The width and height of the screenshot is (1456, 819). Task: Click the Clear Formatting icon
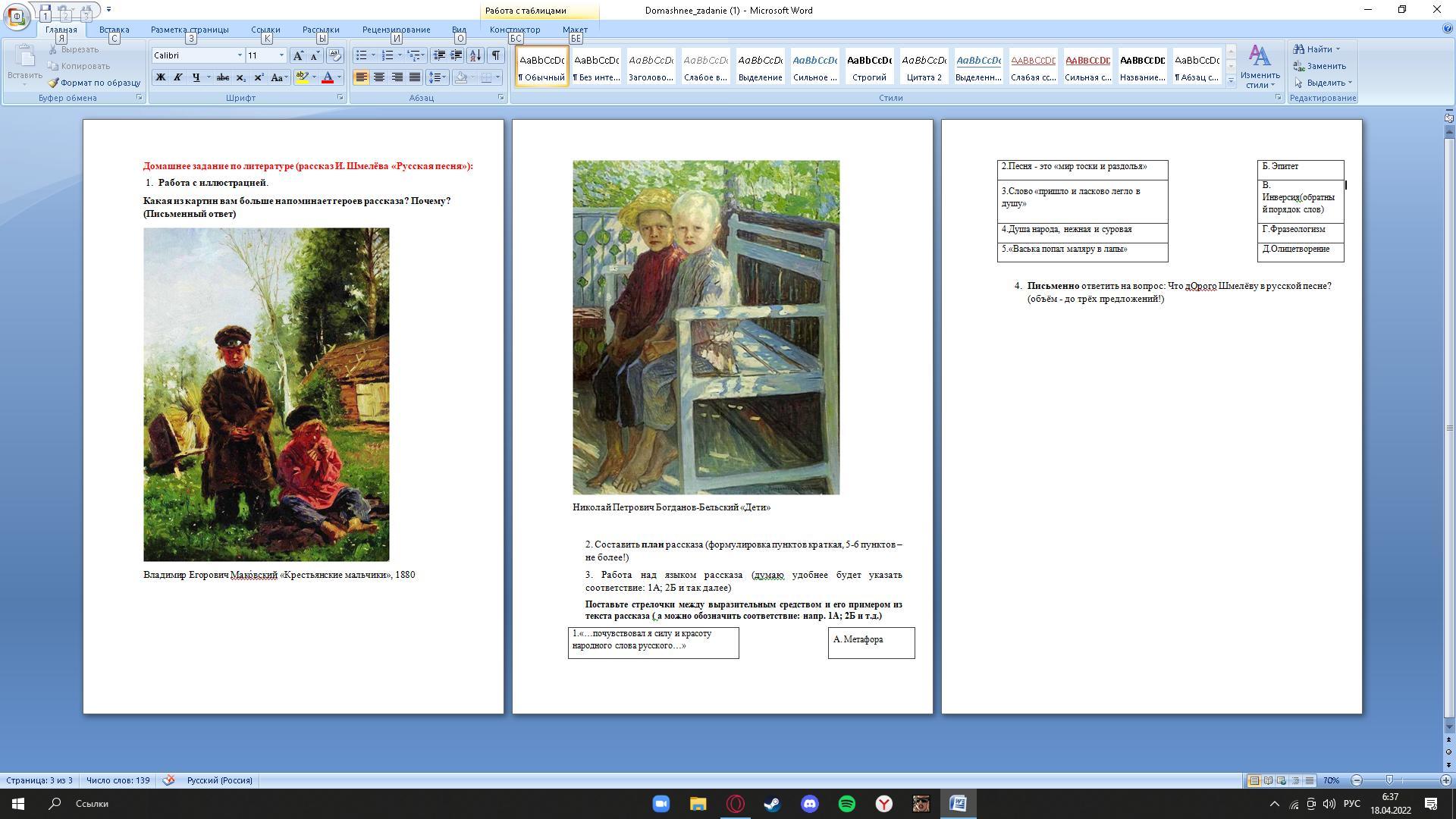335,55
